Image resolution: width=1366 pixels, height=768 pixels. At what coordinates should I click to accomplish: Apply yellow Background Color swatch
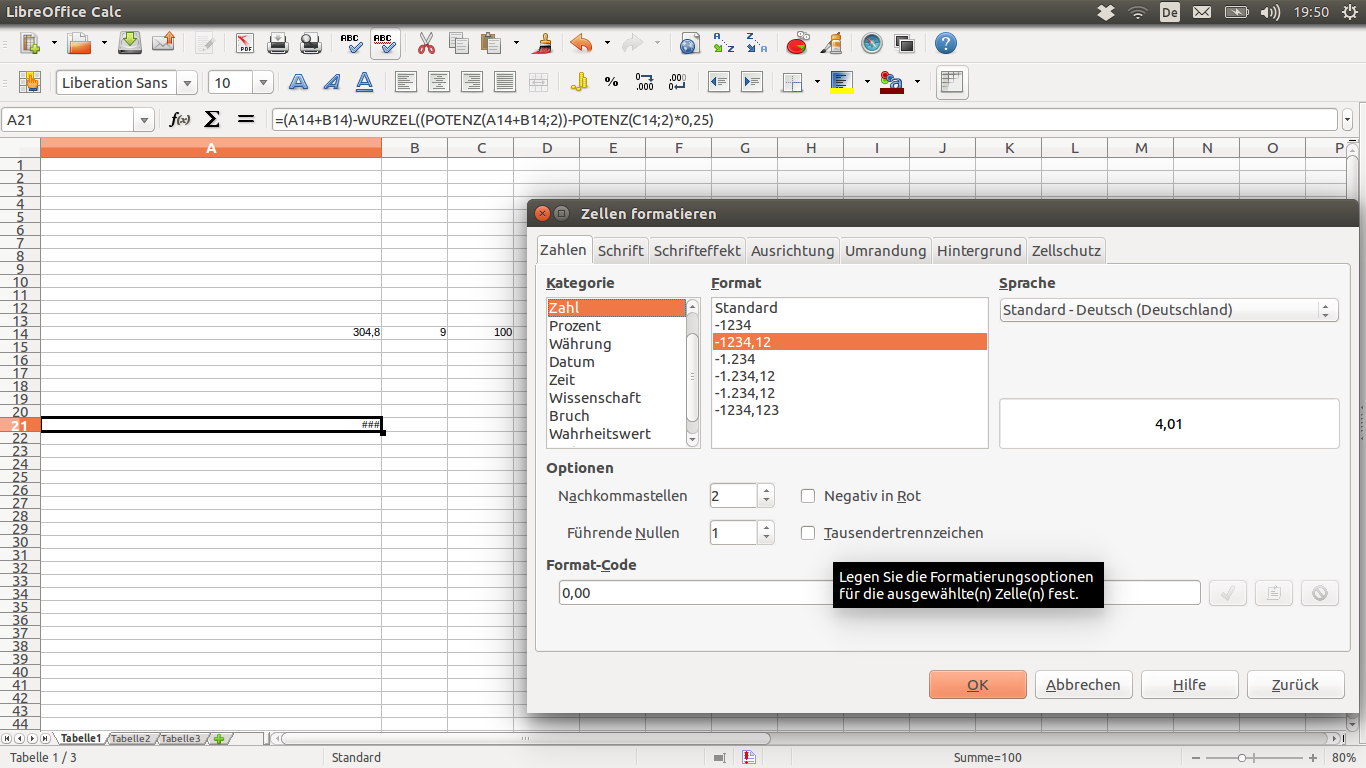841,83
